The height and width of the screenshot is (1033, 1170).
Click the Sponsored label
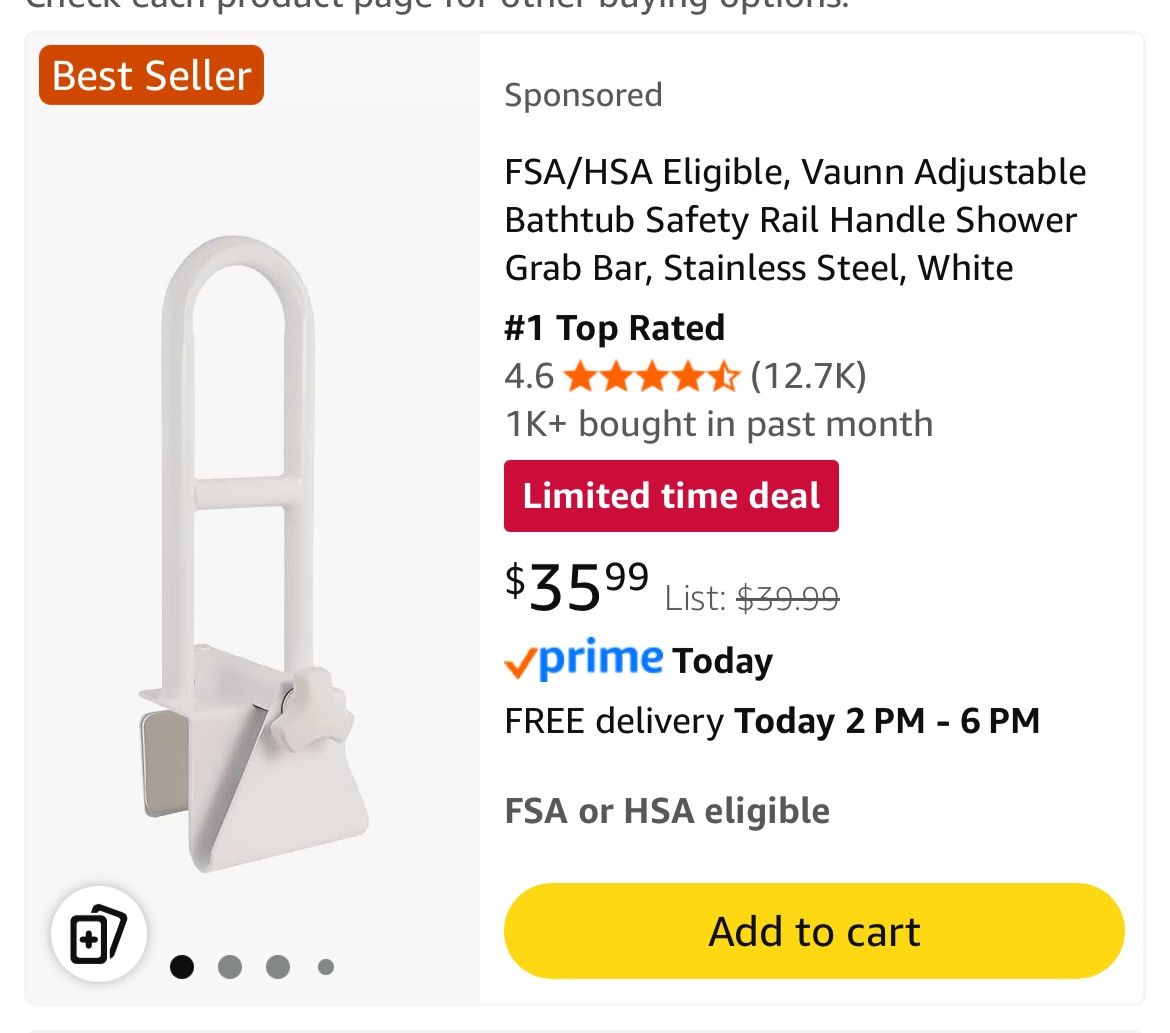pos(583,95)
